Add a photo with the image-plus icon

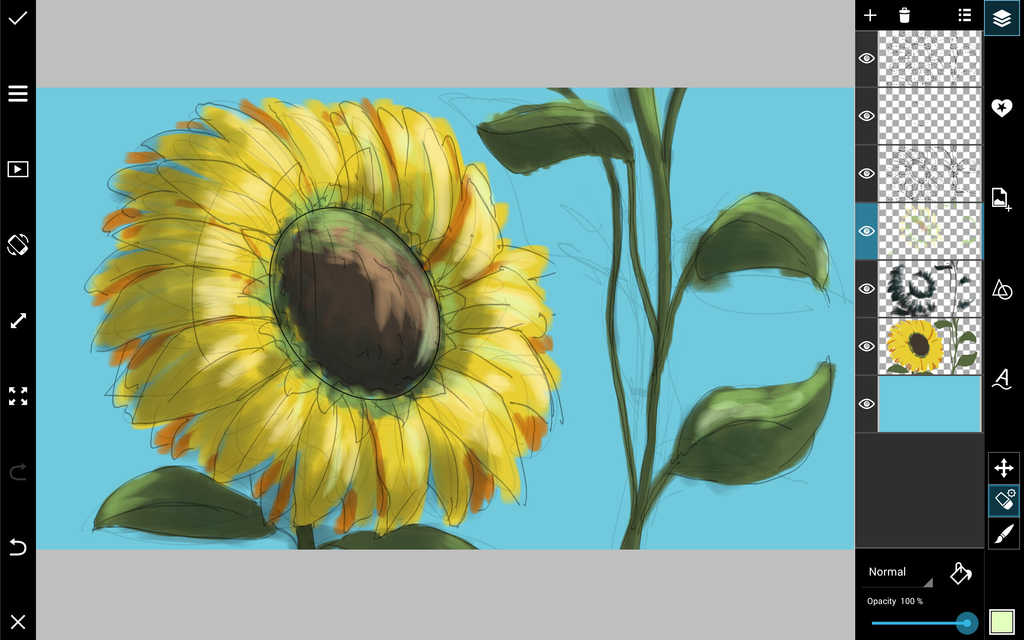click(1001, 199)
